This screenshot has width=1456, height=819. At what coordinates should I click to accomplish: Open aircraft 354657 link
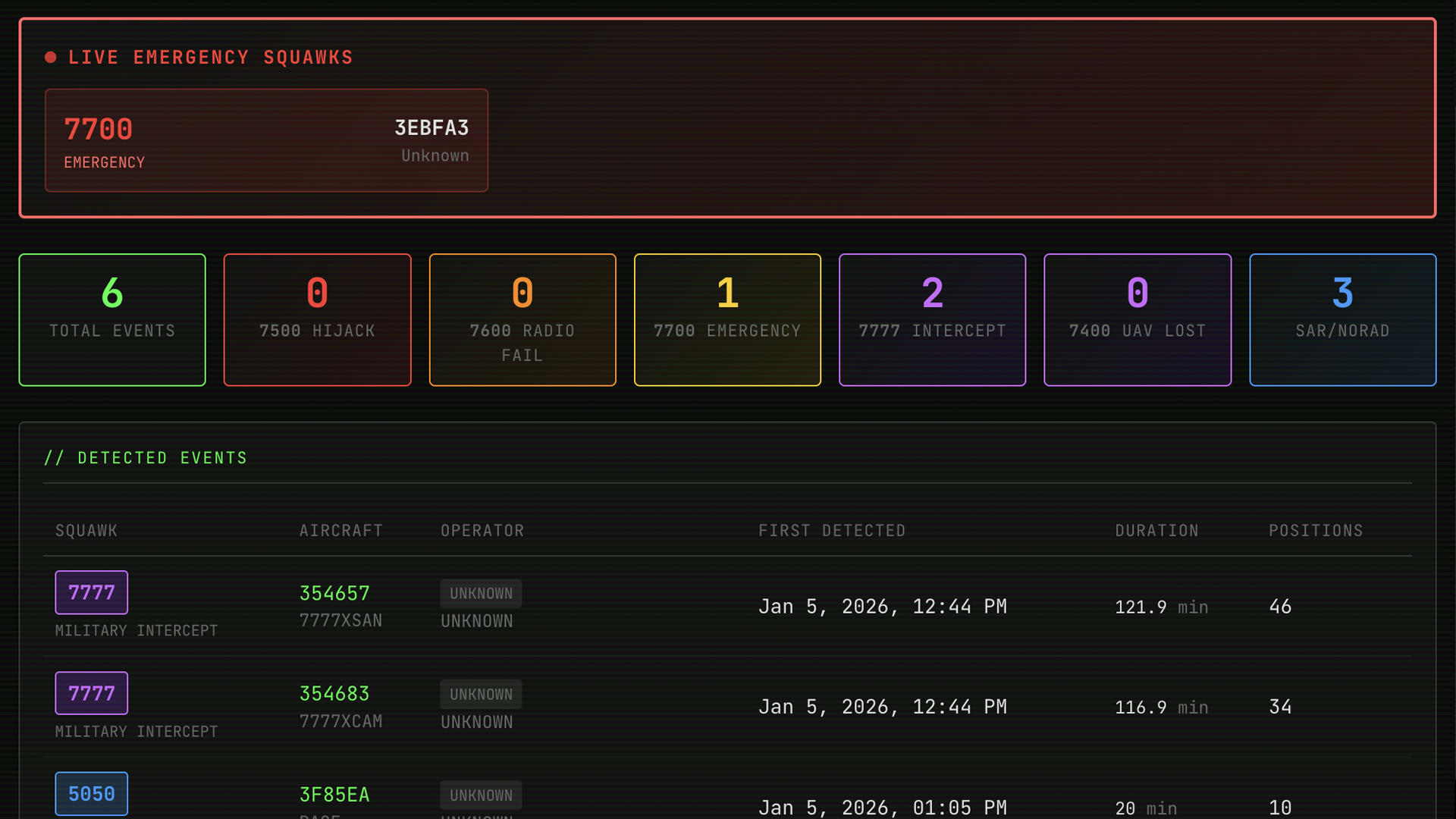(x=334, y=593)
